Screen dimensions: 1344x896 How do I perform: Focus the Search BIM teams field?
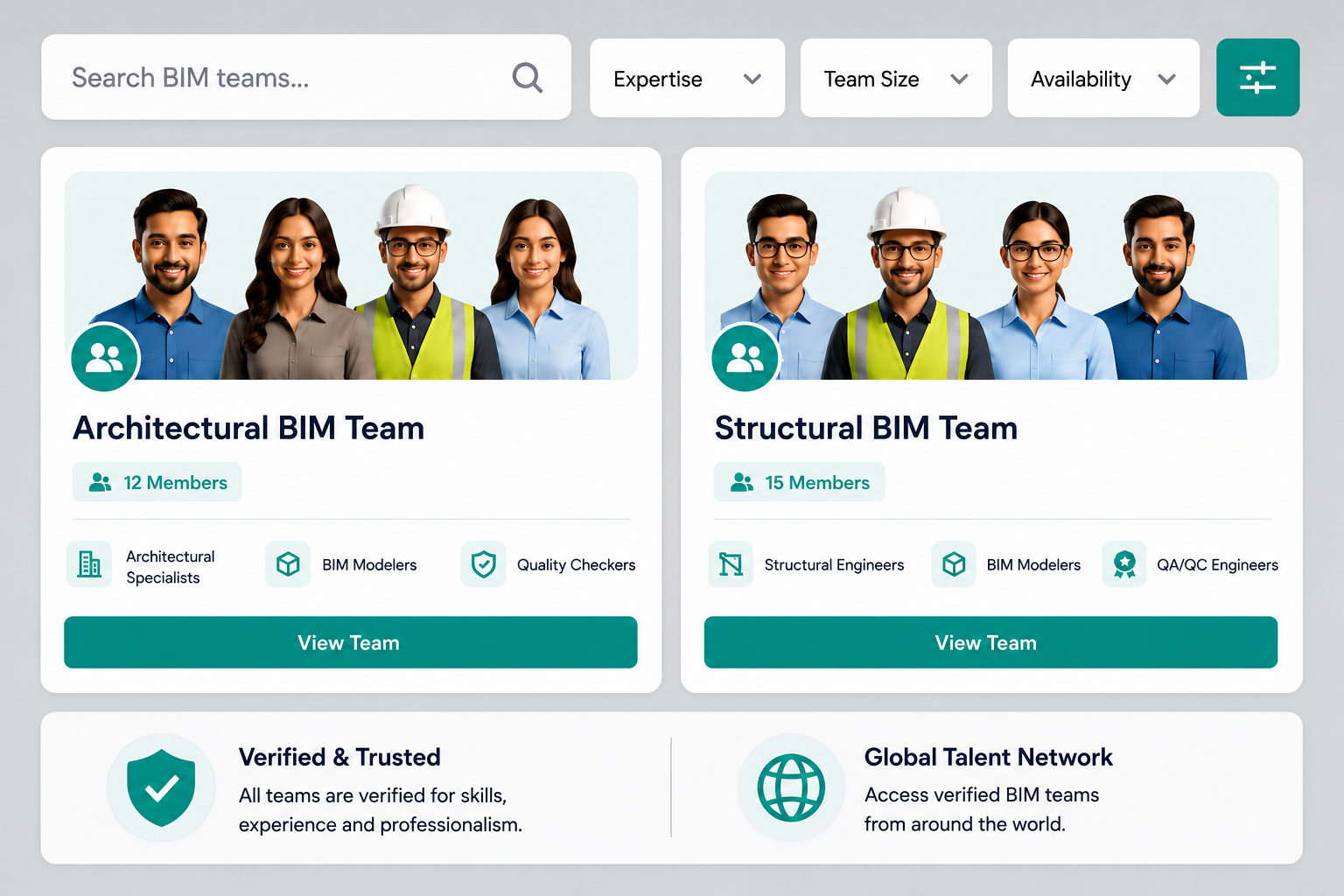[306, 77]
